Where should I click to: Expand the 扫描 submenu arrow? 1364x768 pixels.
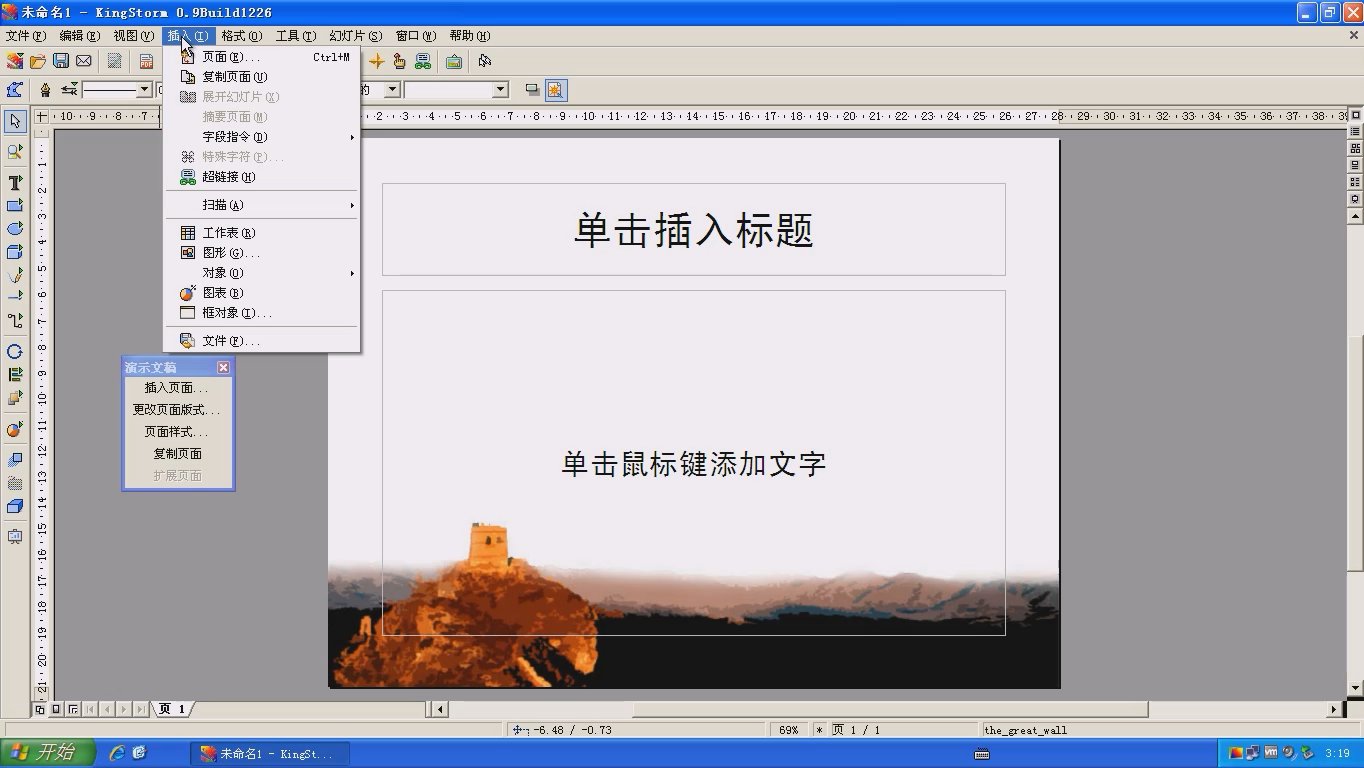(352, 205)
